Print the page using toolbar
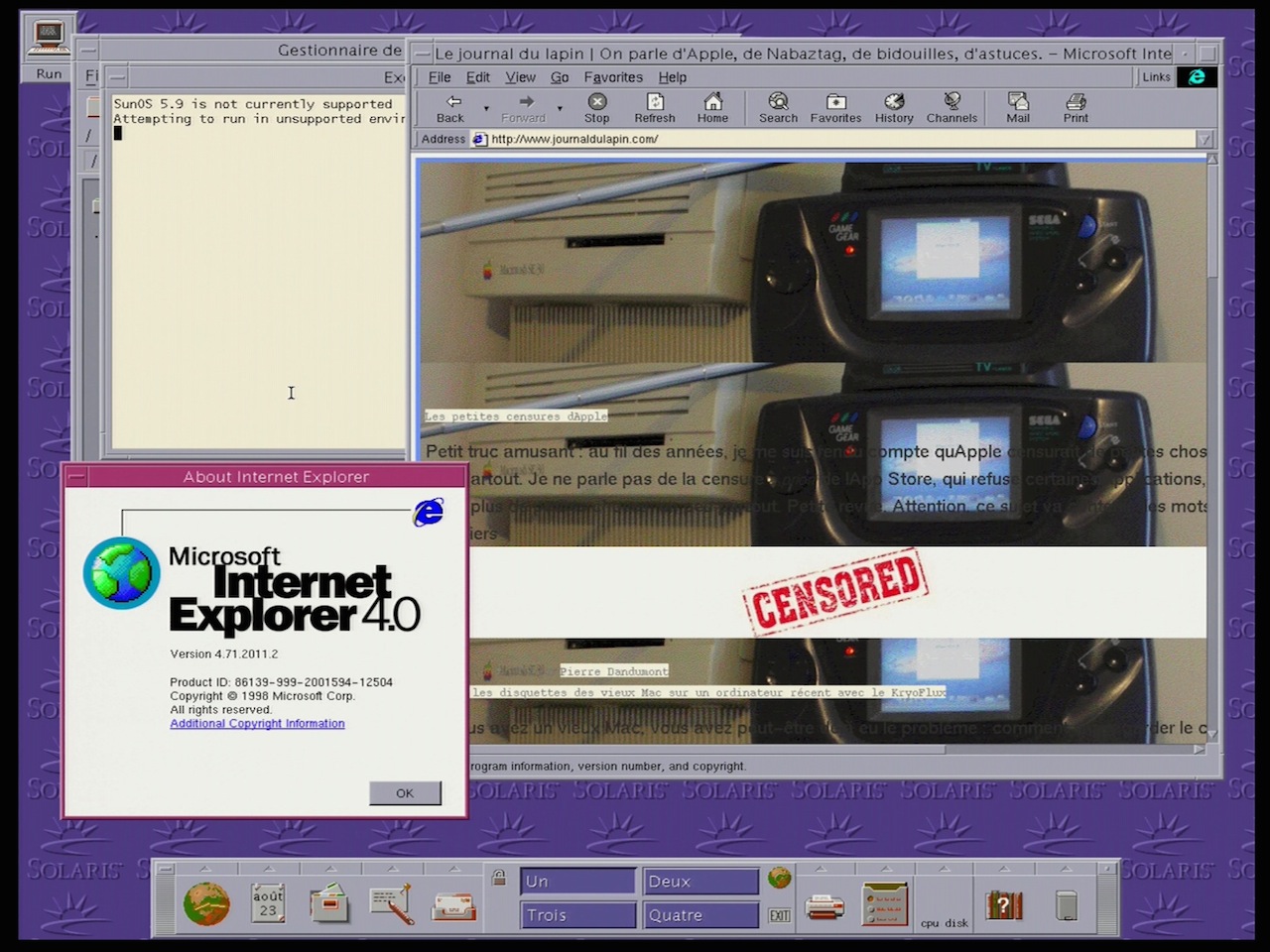The image size is (1270, 952). (x=1076, y=109)
